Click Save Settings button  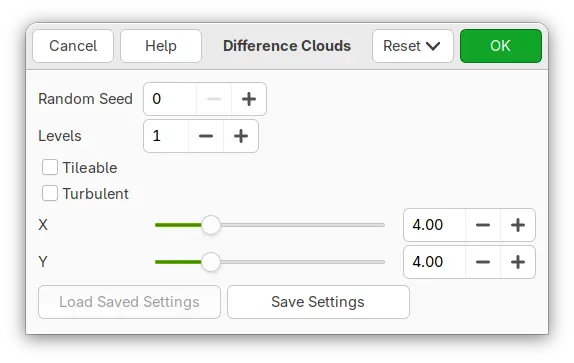[x=318, y=302]
